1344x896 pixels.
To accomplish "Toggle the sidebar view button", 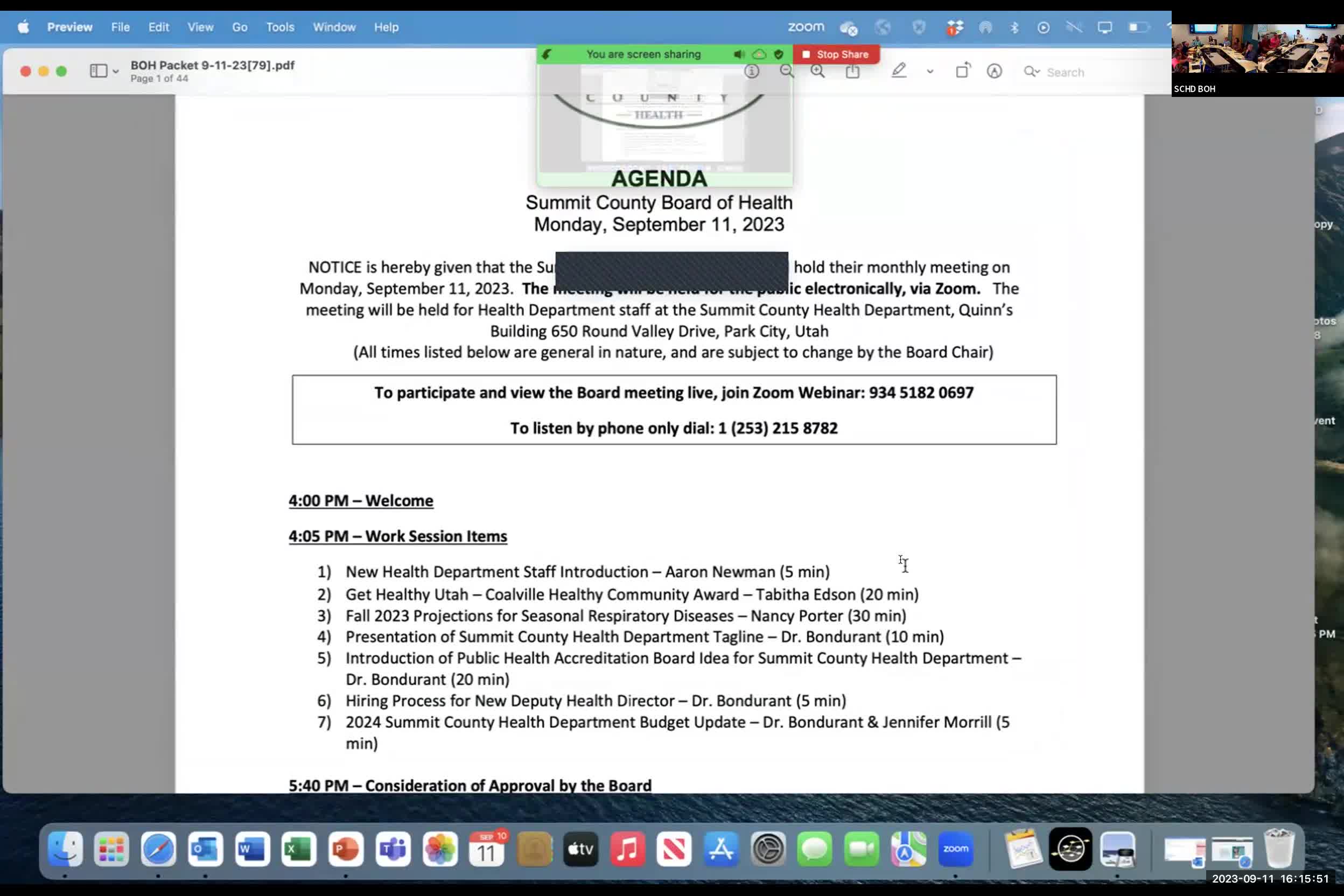I will pyautogui.click(x=99, y=71).
